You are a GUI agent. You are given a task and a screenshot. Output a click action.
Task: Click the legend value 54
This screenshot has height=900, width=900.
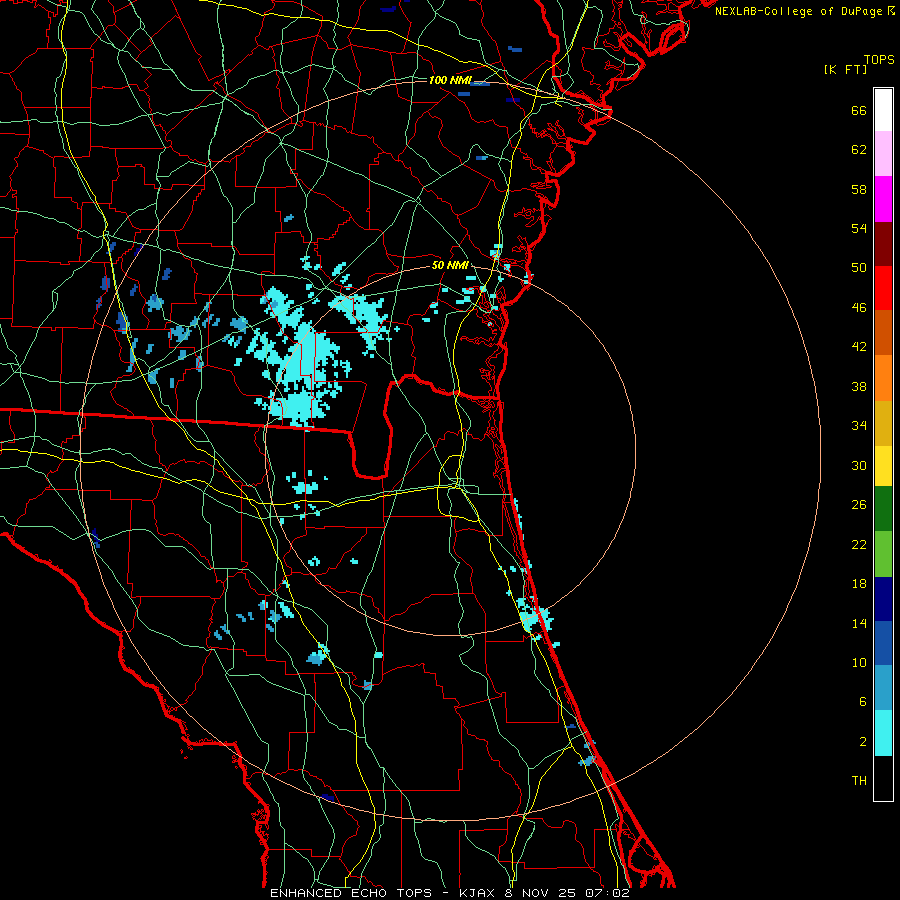point(859,228)
